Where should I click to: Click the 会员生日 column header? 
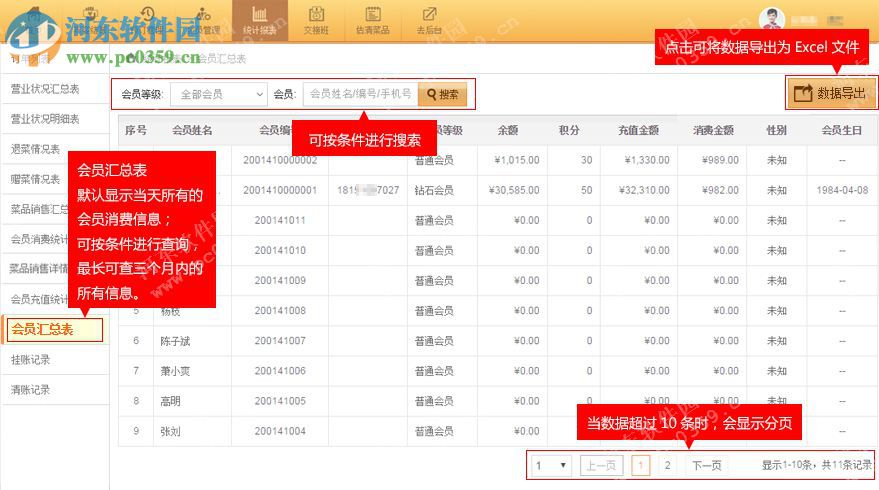[841, 130]
